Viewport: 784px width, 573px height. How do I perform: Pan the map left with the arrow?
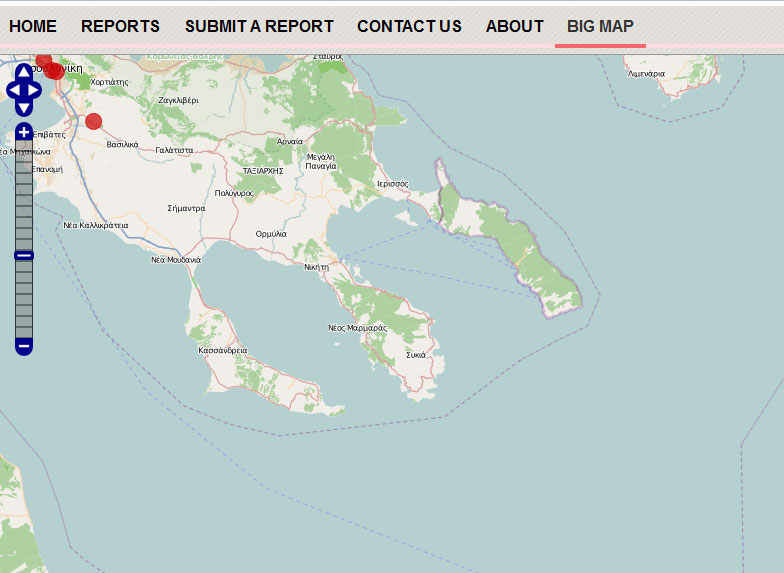[13, 91]
